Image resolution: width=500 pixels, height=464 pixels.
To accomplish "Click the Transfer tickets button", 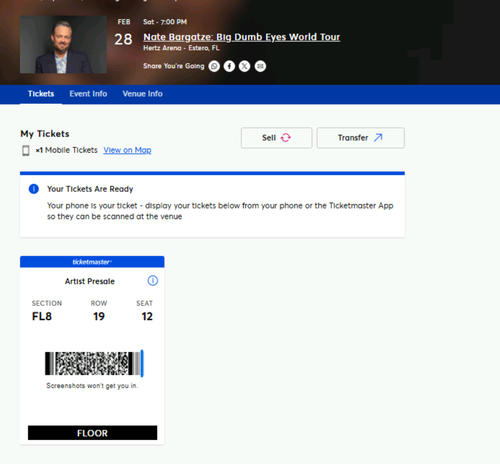I will [x=360, y=138].
